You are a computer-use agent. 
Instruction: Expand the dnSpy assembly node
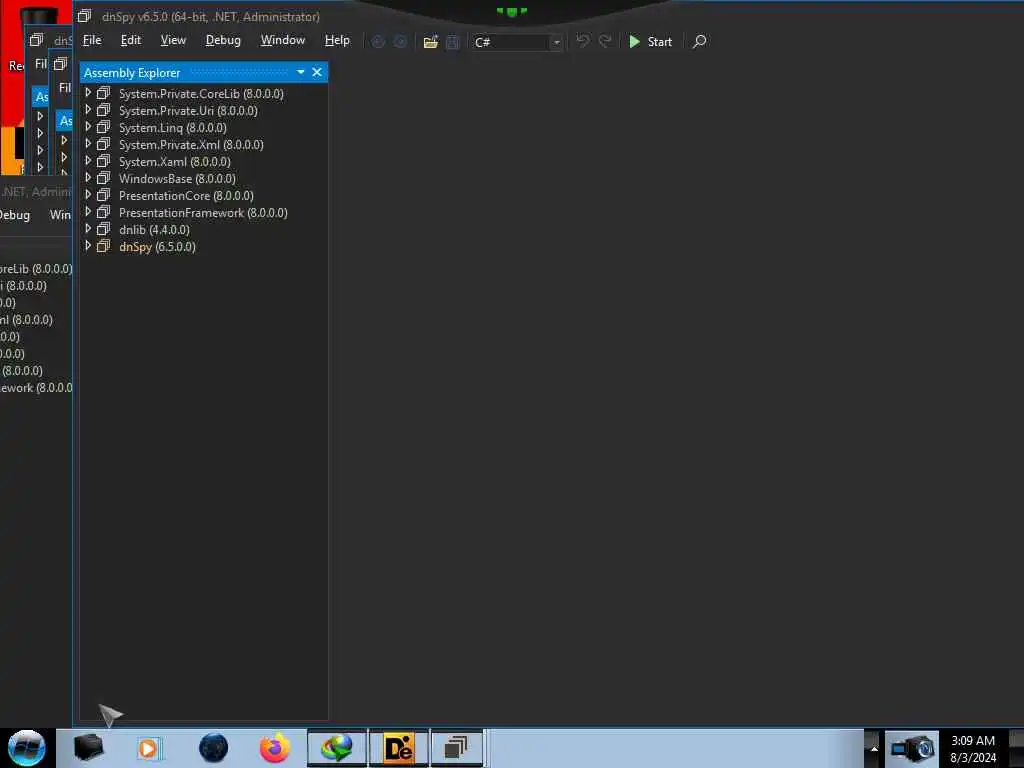pyautogui.click(x=88, y=246)
